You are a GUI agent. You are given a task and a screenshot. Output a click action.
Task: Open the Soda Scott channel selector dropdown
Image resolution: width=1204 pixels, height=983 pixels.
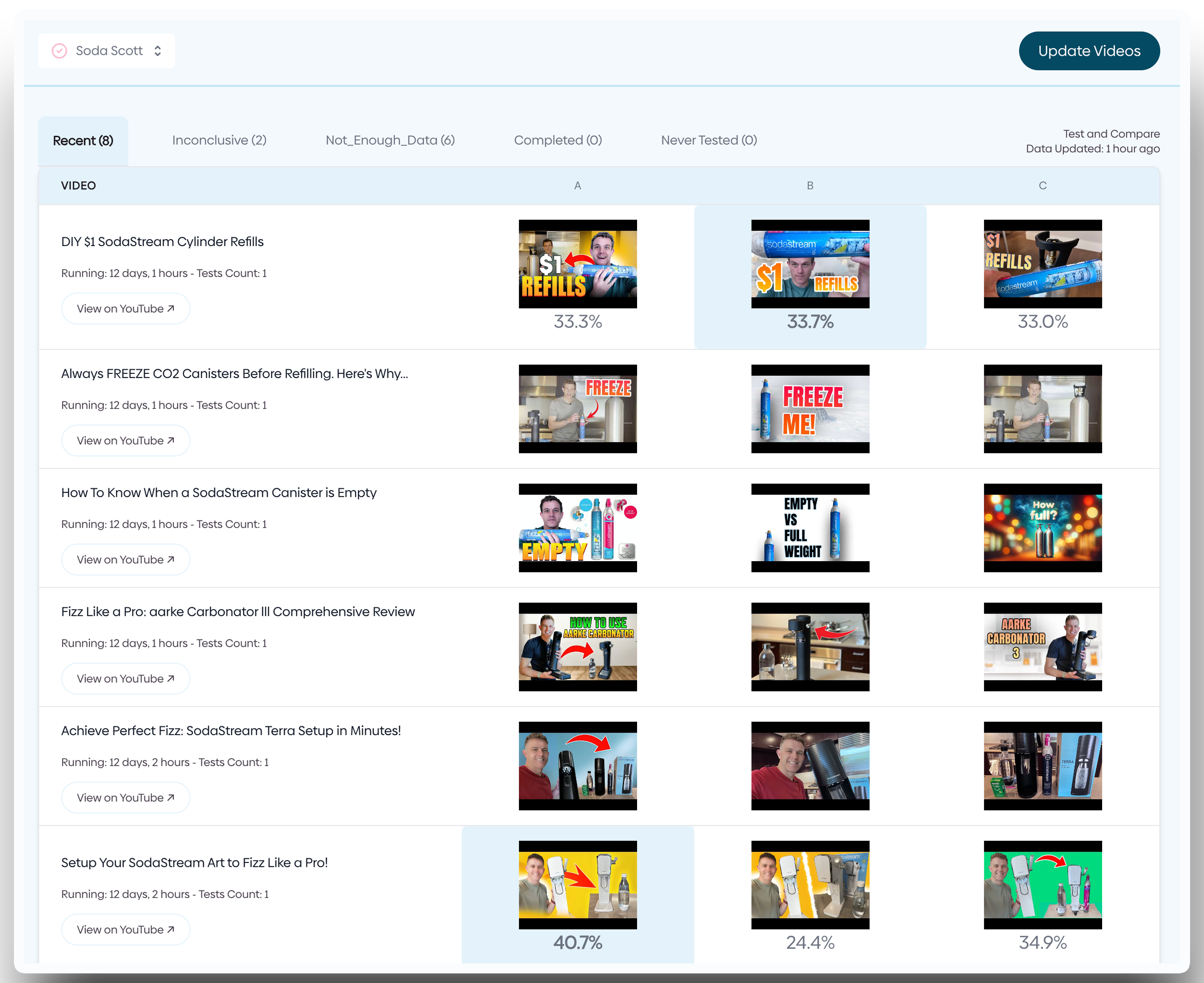pyautogui.click(x=107, y=51)
